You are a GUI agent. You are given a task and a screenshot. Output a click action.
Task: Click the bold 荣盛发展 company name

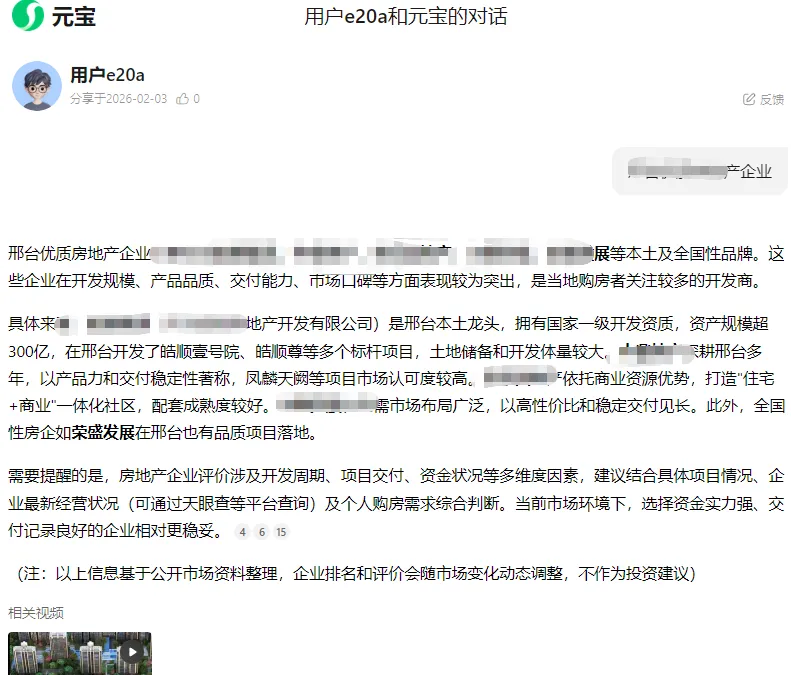pyautogui.click(x=103, y=432)
